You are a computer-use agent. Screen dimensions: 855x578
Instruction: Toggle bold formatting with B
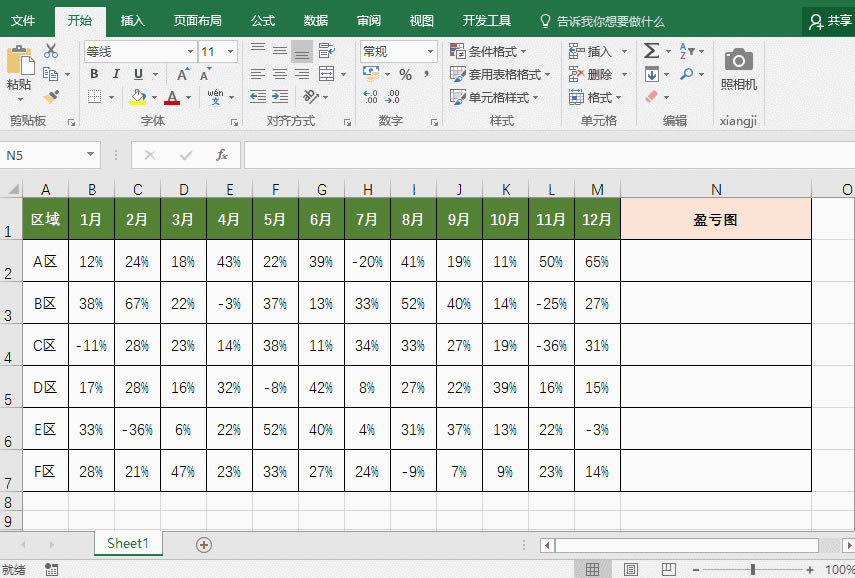(93, 74)
